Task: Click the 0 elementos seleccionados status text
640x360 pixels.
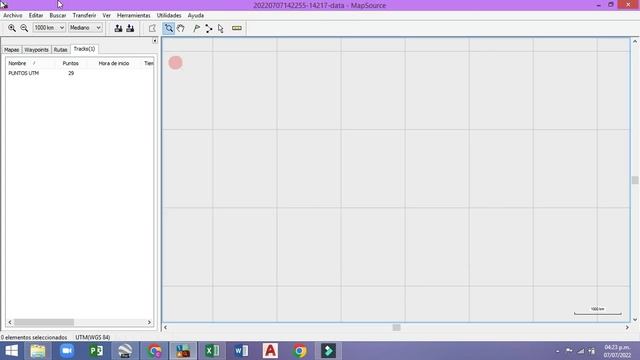Action: pyautogui.click(x=34, y=337)
